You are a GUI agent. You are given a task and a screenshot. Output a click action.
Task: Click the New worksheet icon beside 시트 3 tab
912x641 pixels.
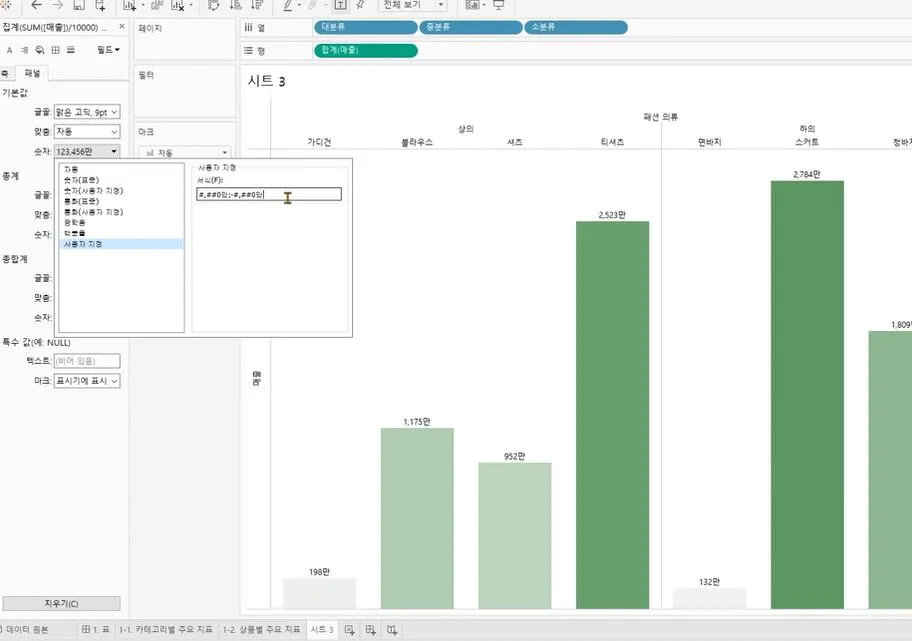pyautogui.click(x=349, y=629)
